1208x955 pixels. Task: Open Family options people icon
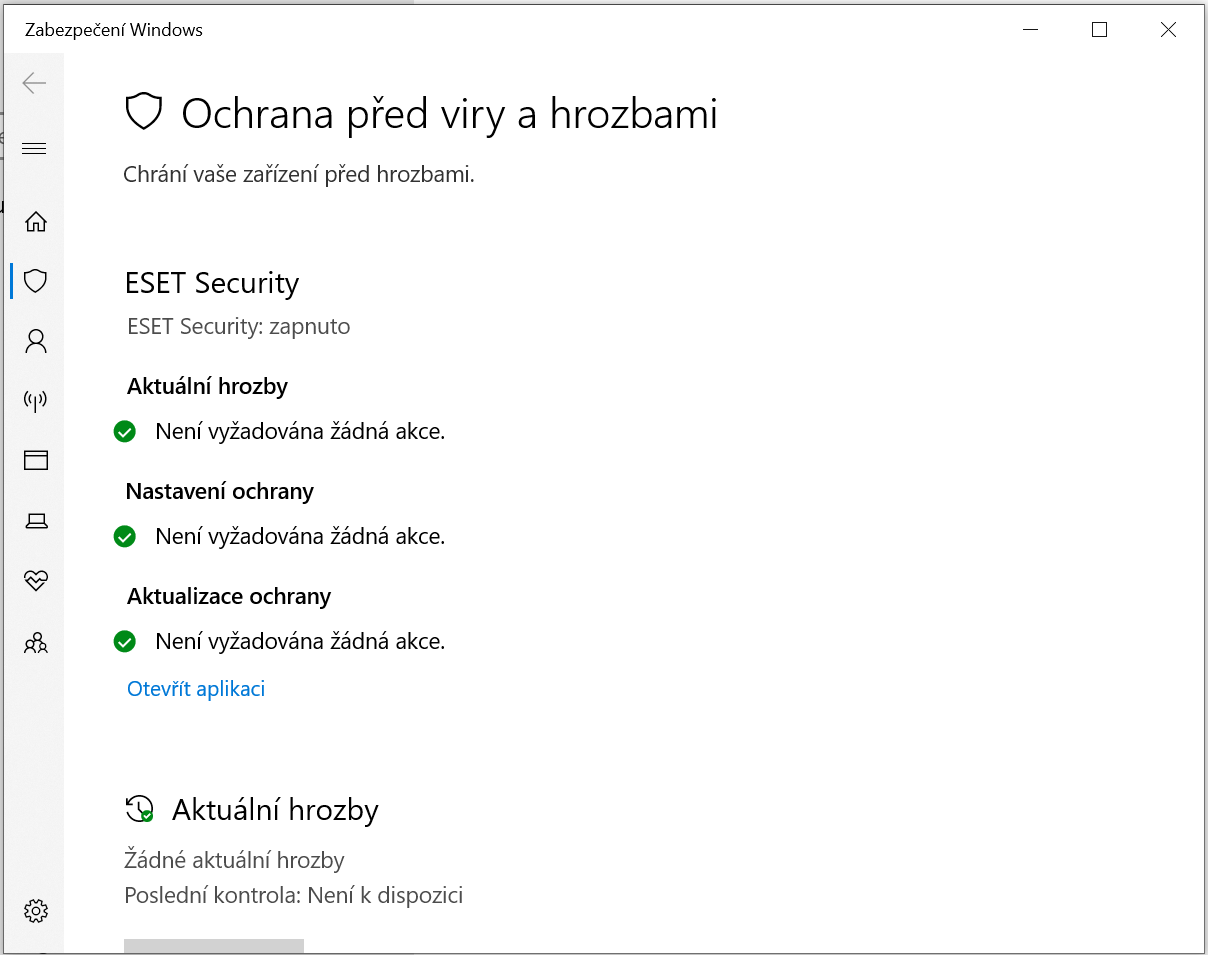(x=36, y=642)
